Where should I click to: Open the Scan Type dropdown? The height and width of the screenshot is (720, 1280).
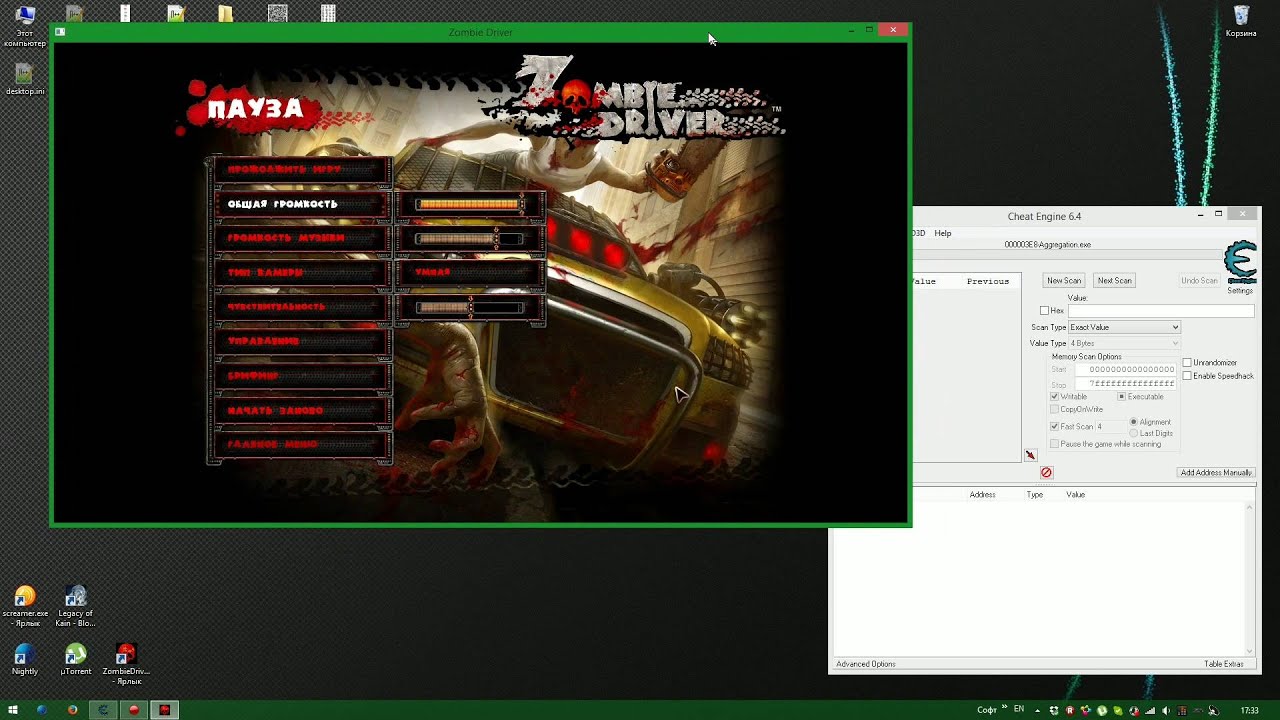coord(1124,327)
